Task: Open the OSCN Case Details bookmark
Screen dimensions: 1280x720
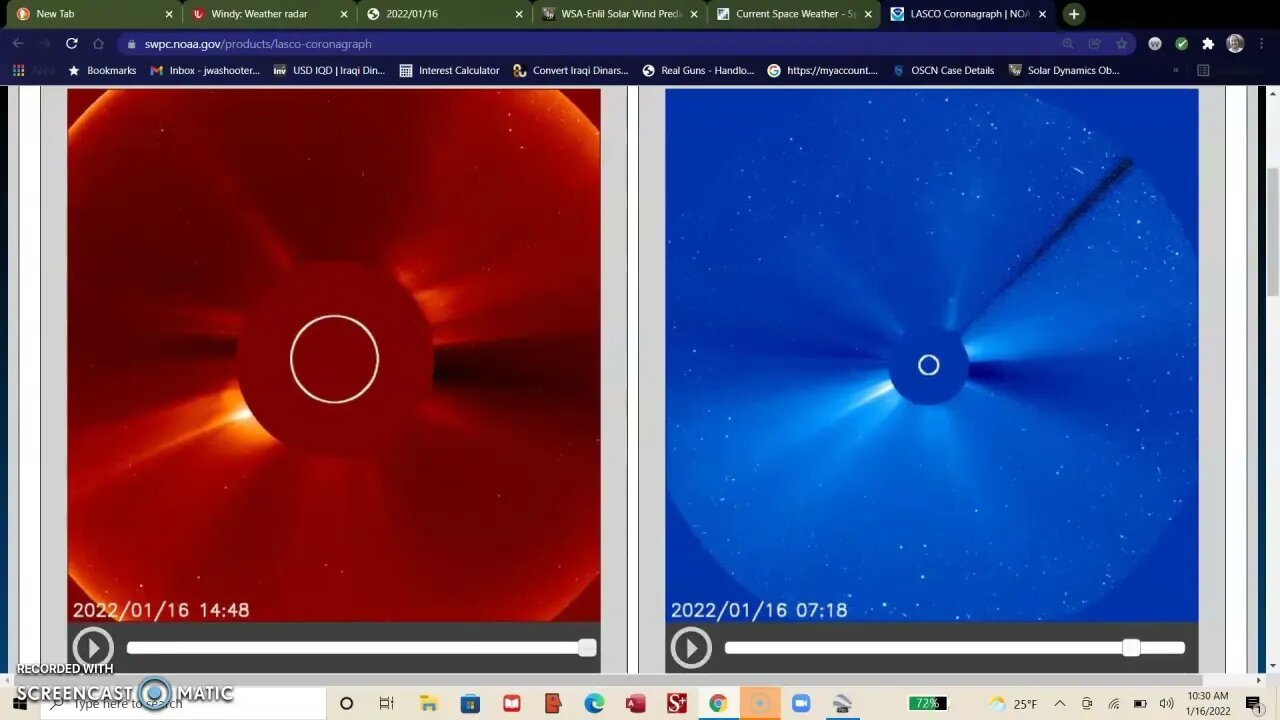Action: pyautogui.click(x=943, y=71)
